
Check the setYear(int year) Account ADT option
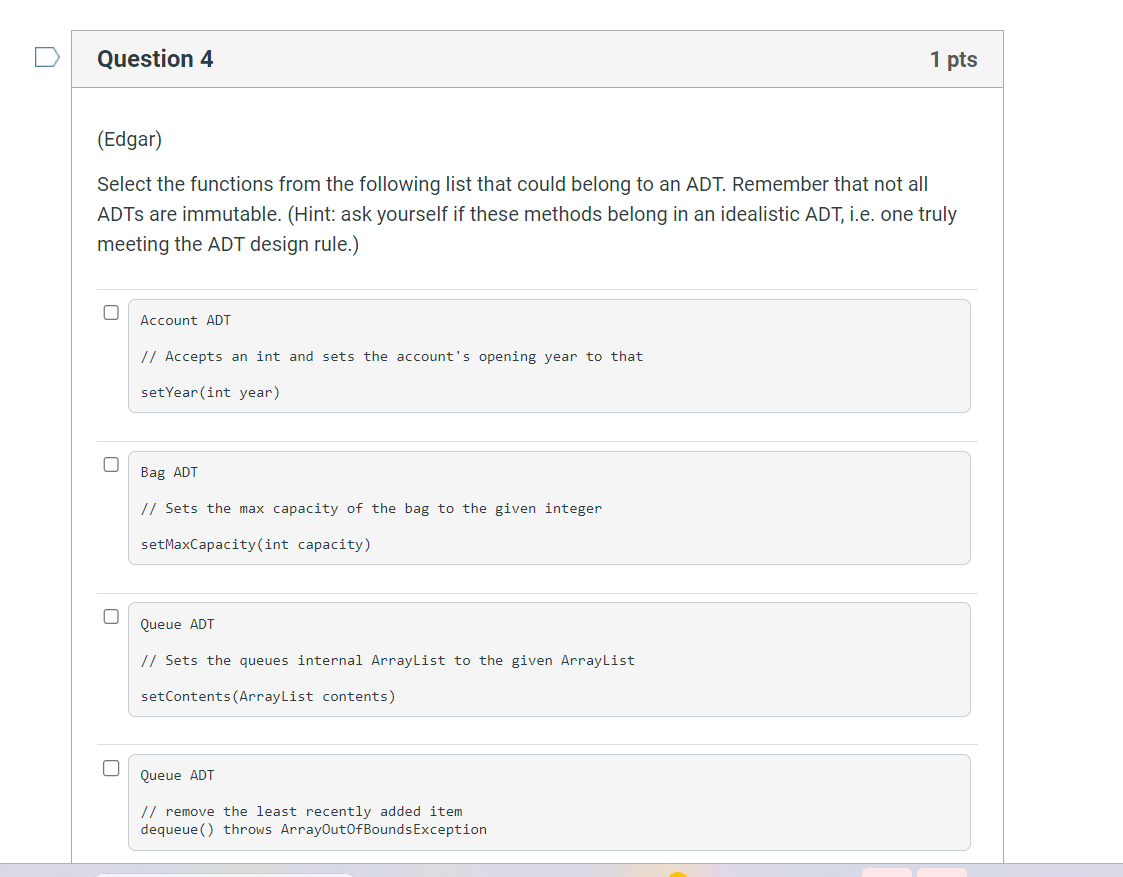110,312
